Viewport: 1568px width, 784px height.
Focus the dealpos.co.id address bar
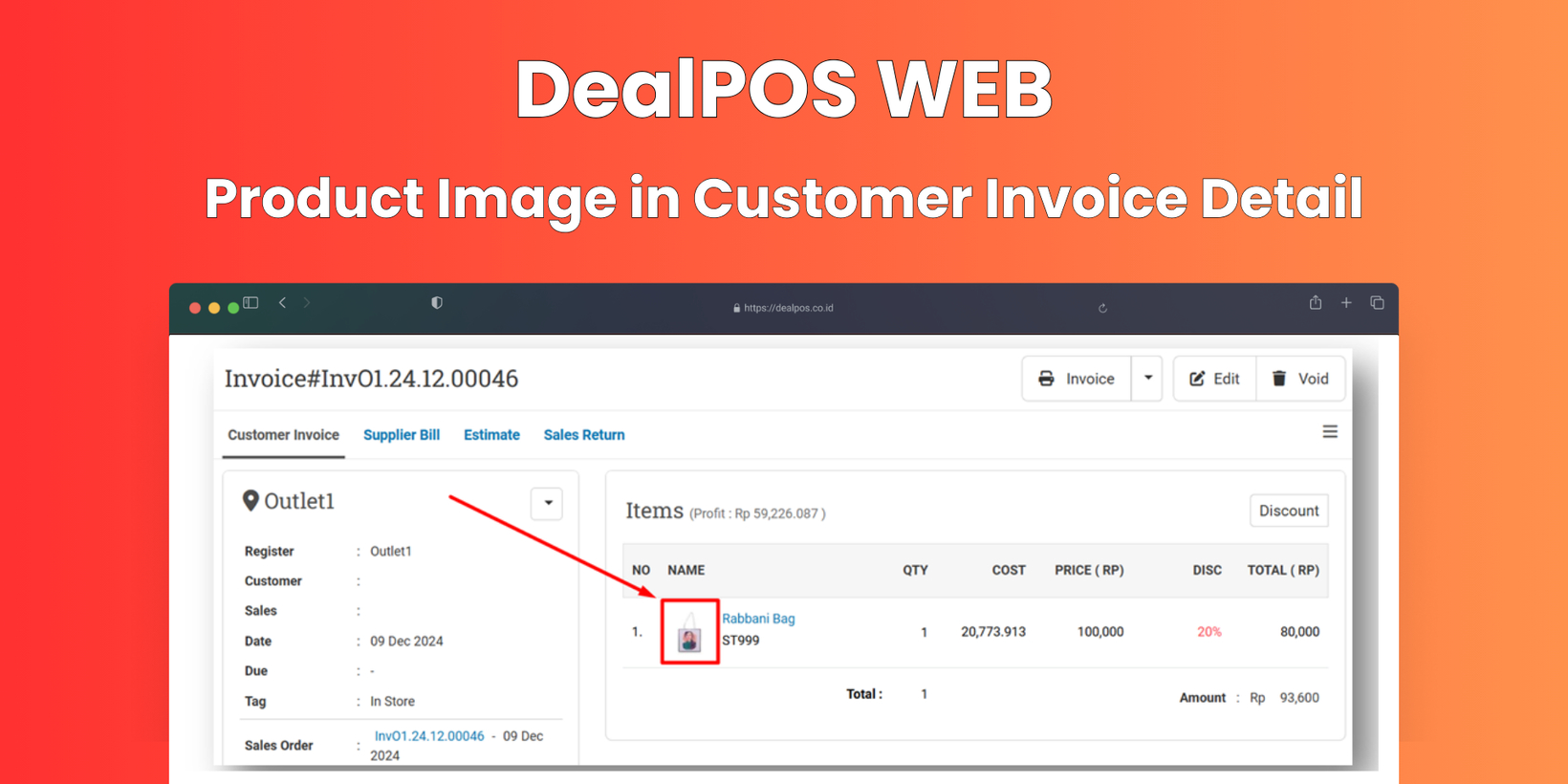(x=783, y=308)
